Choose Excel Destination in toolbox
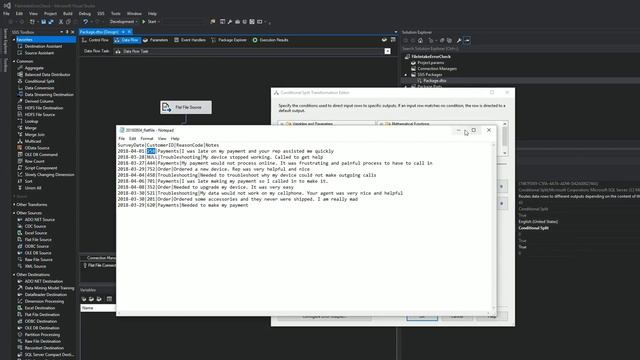 pos(40,308)
